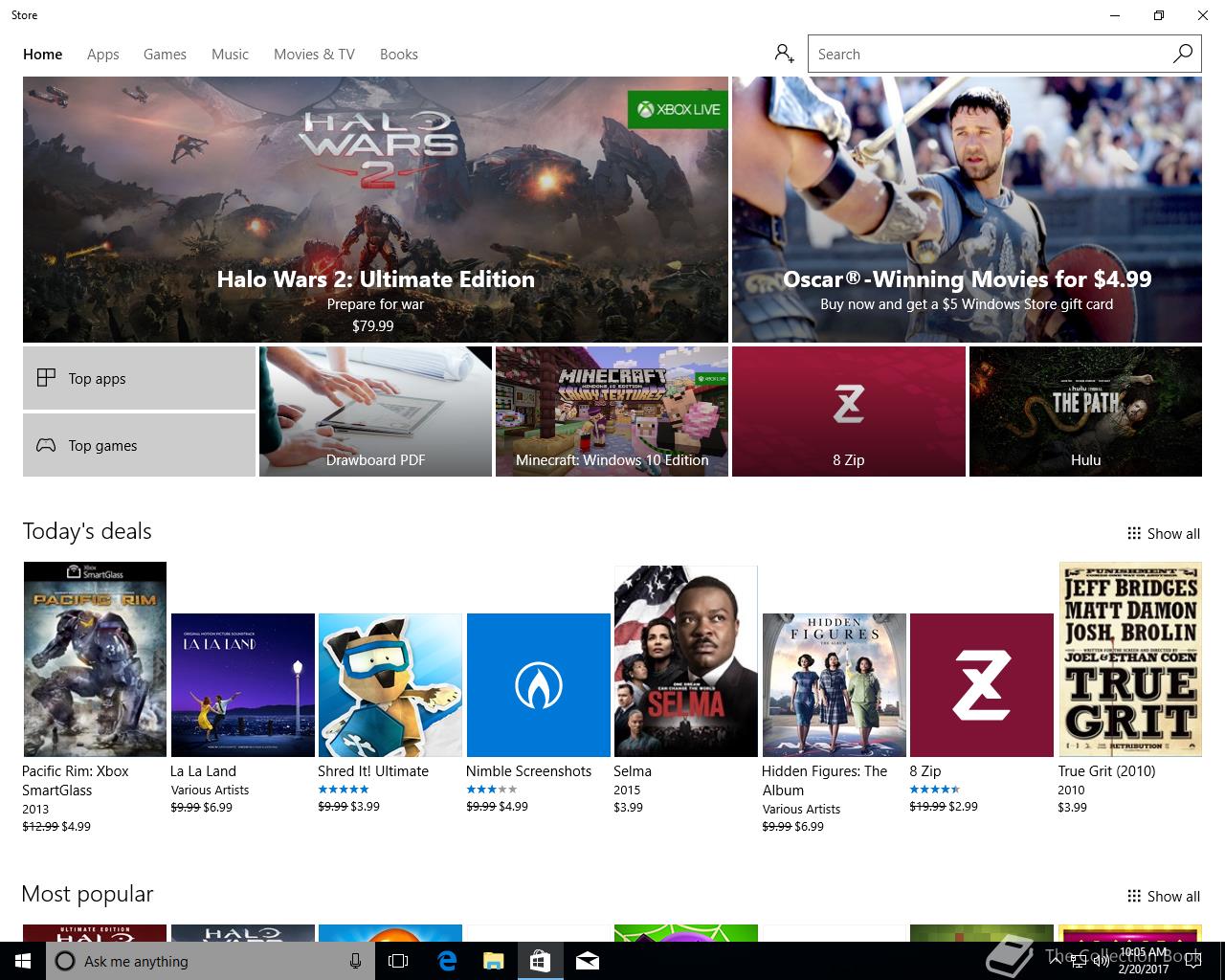The image size is (1225, 980).
Task: Click the Top apps button
Action: 139,378
